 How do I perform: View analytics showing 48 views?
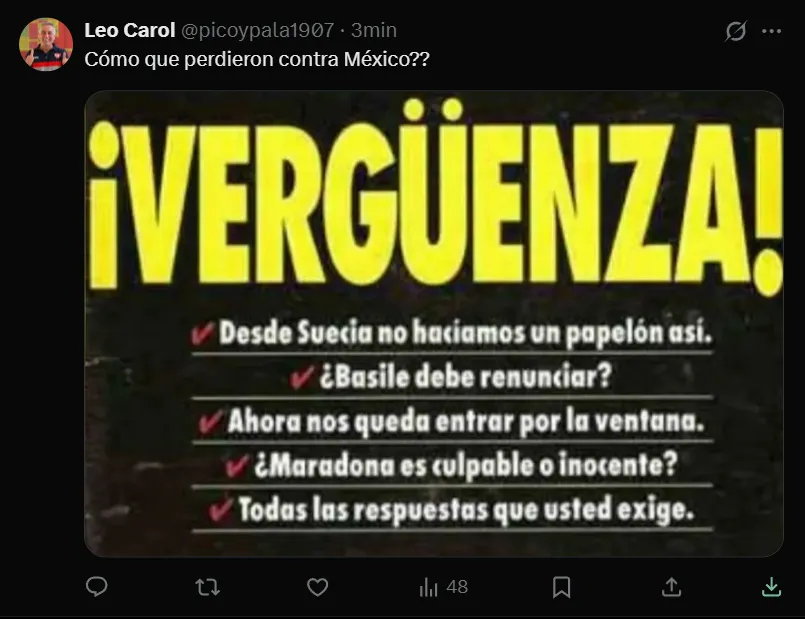coord(443,587)
